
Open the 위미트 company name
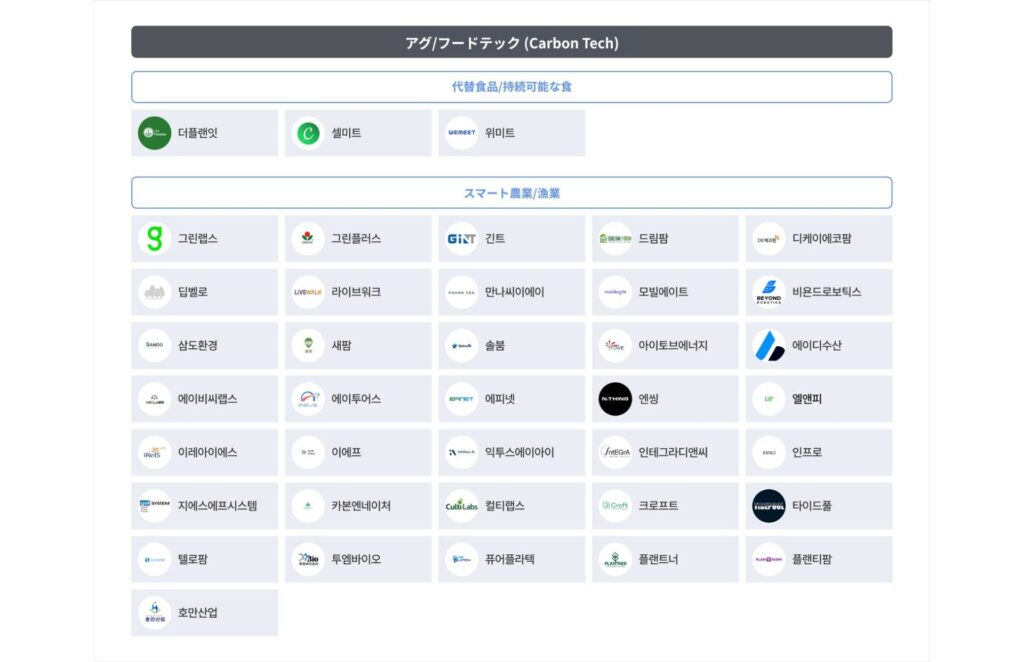pos(500,133)
